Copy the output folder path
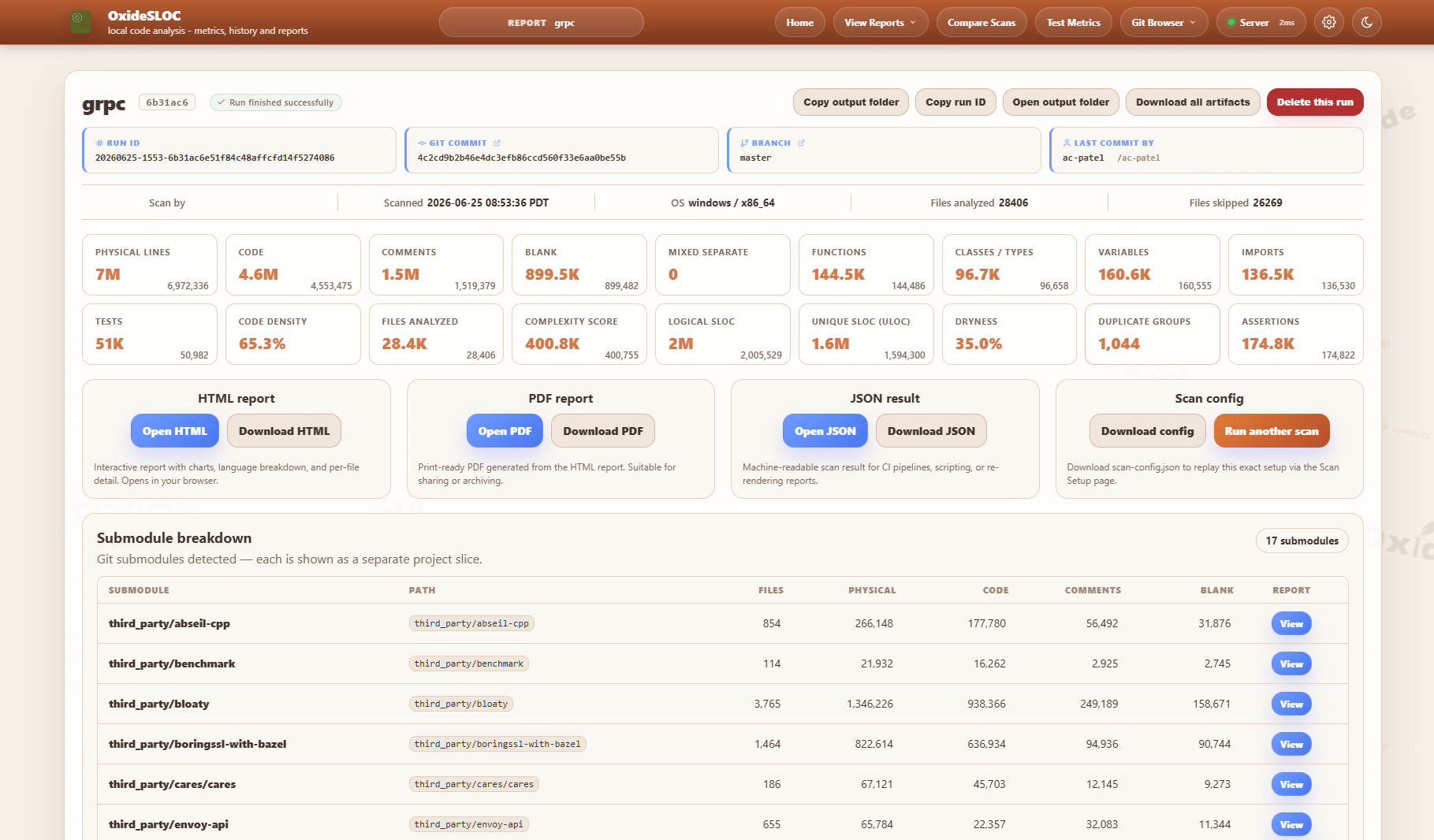Viewport: 1434px width, 840px height. (x=851, y=102)
